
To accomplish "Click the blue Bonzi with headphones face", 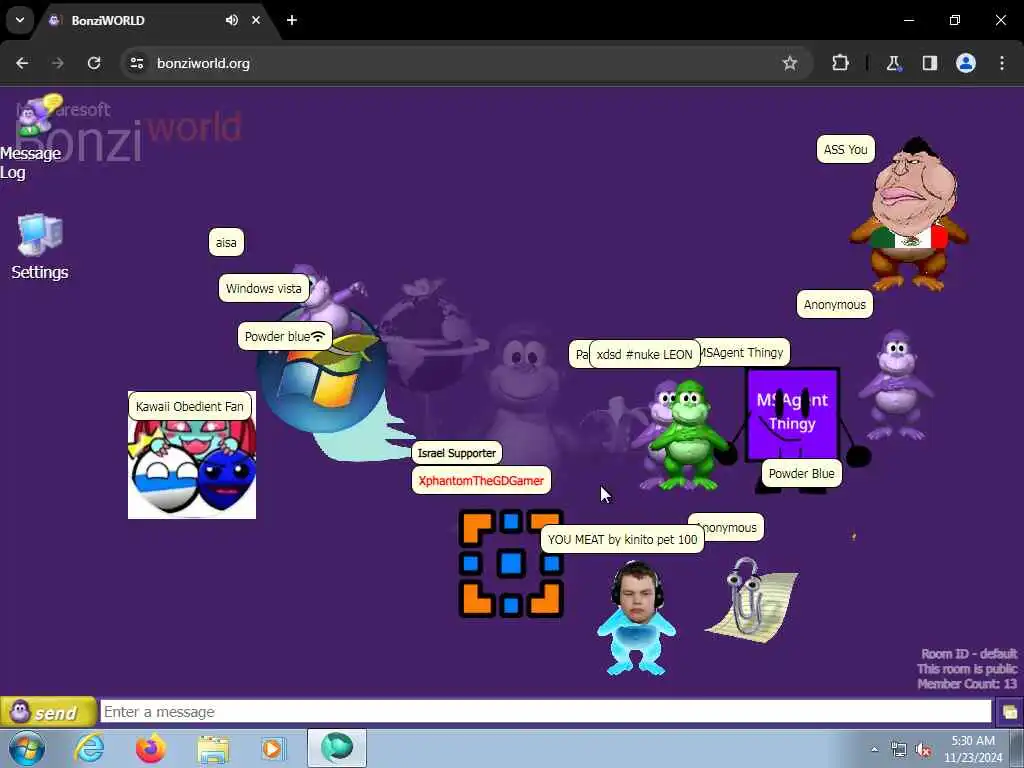I will 636,618.
